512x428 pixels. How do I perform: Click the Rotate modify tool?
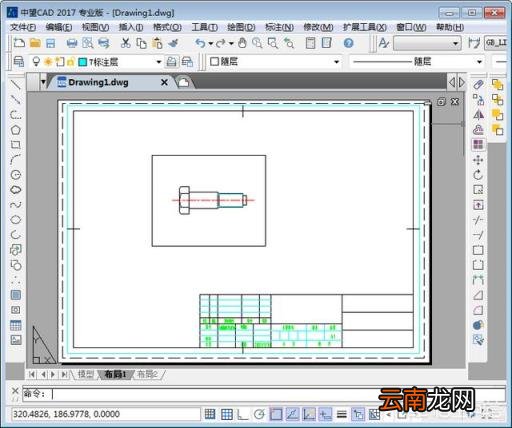point(478,175)
